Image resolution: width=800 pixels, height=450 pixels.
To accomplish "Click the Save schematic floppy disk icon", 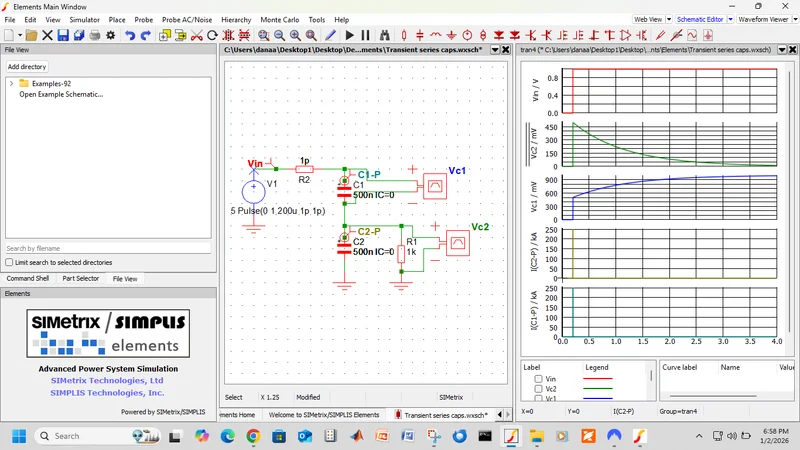I will [63, 35].
